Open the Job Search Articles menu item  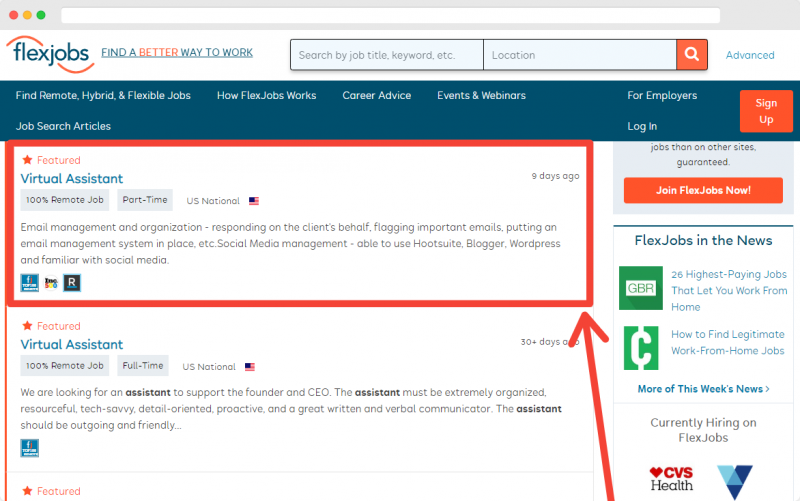click(63, 126)
